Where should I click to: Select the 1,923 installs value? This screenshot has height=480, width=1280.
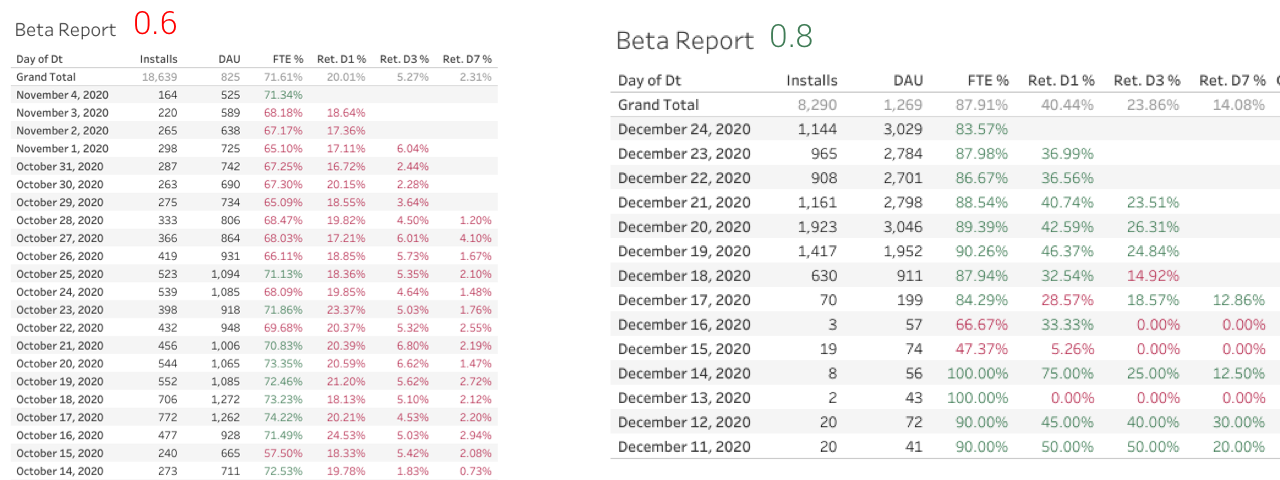coord(818,227)
